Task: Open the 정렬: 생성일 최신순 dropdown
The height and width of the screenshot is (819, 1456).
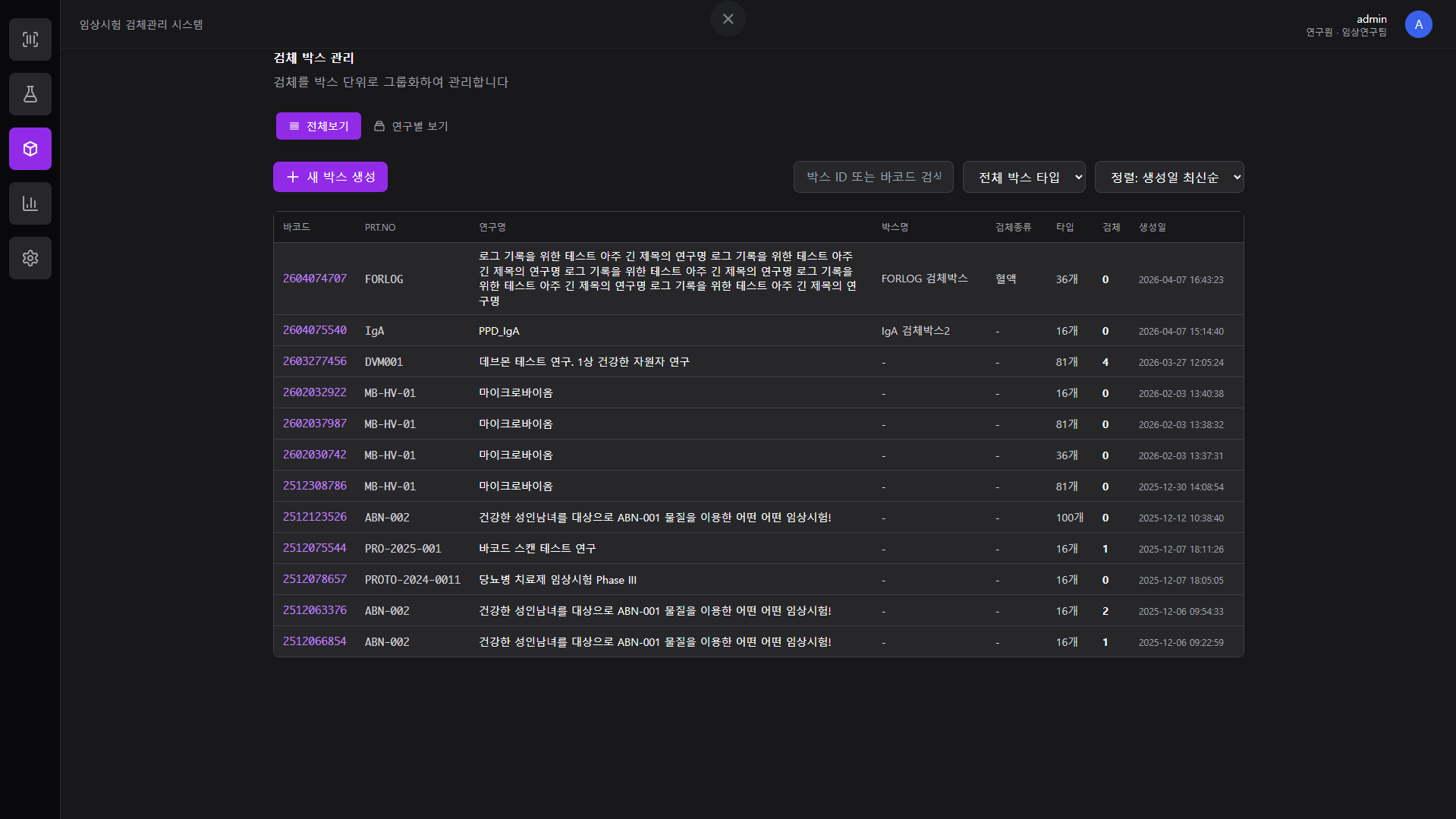Action: pos(1168,176)
